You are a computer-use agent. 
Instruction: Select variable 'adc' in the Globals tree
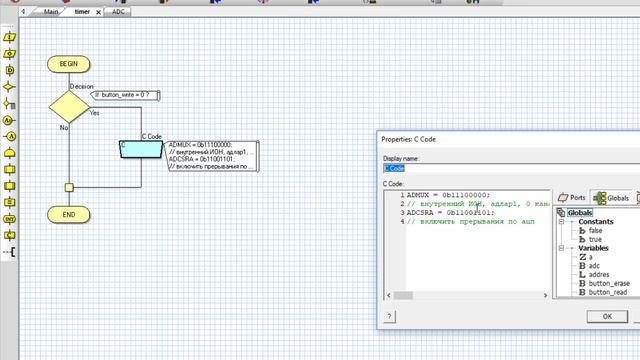[594, 266]
